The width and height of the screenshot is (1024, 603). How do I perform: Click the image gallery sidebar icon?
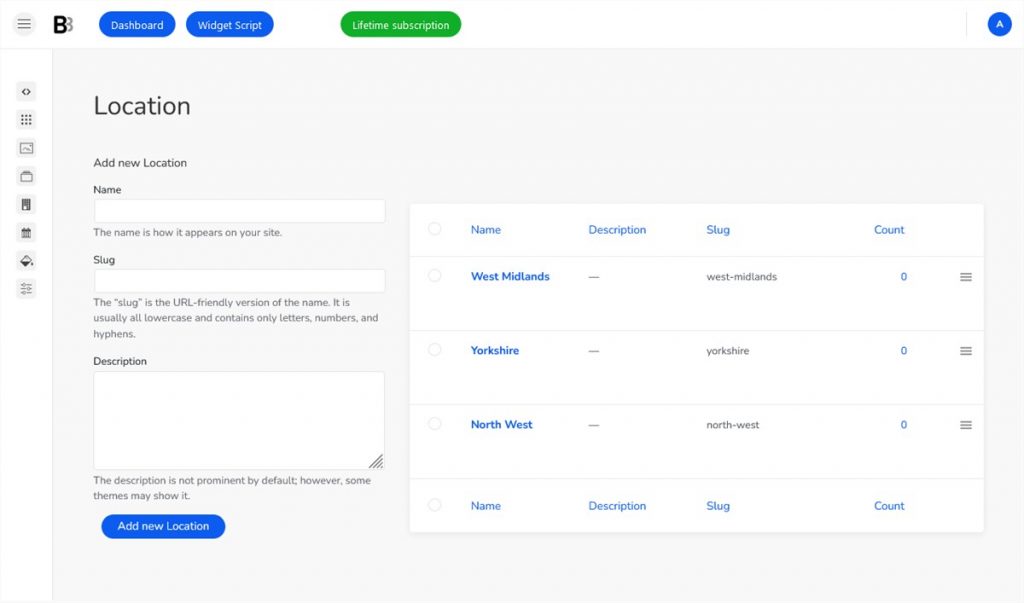click(x=25, y=147)
